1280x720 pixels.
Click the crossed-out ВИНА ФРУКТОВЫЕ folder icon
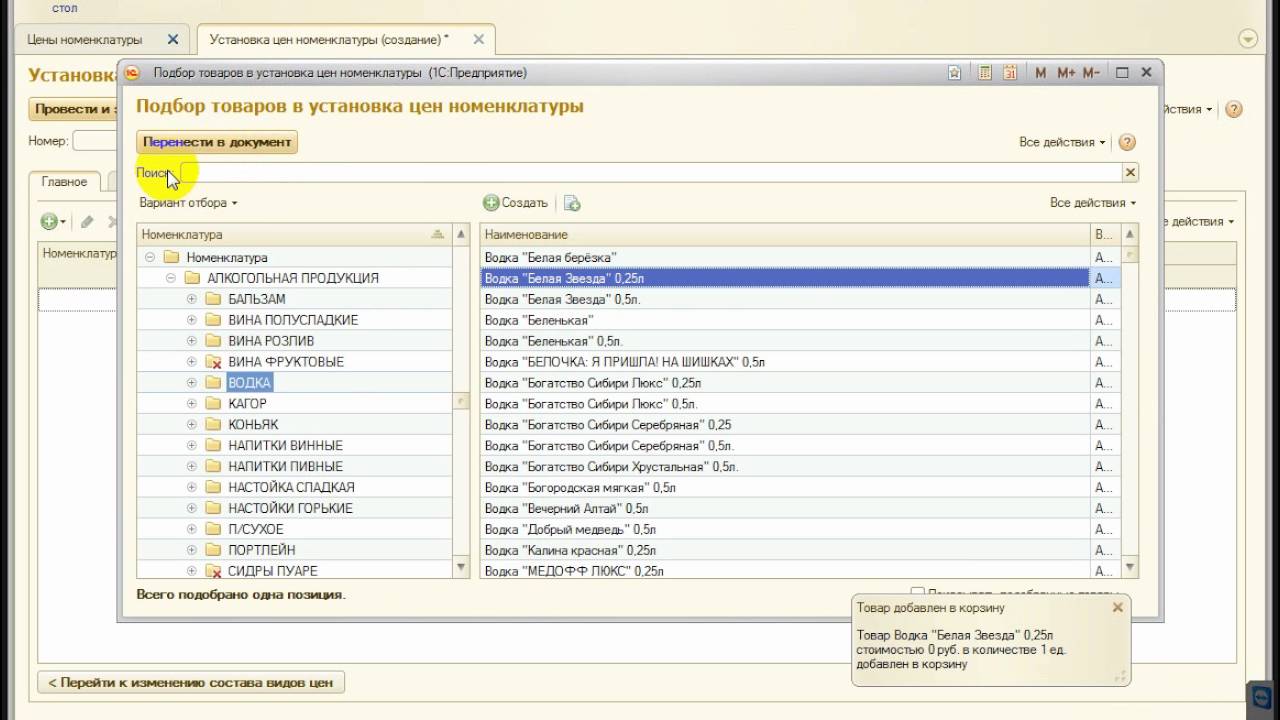pyautogui.click(x=213, y=362)
